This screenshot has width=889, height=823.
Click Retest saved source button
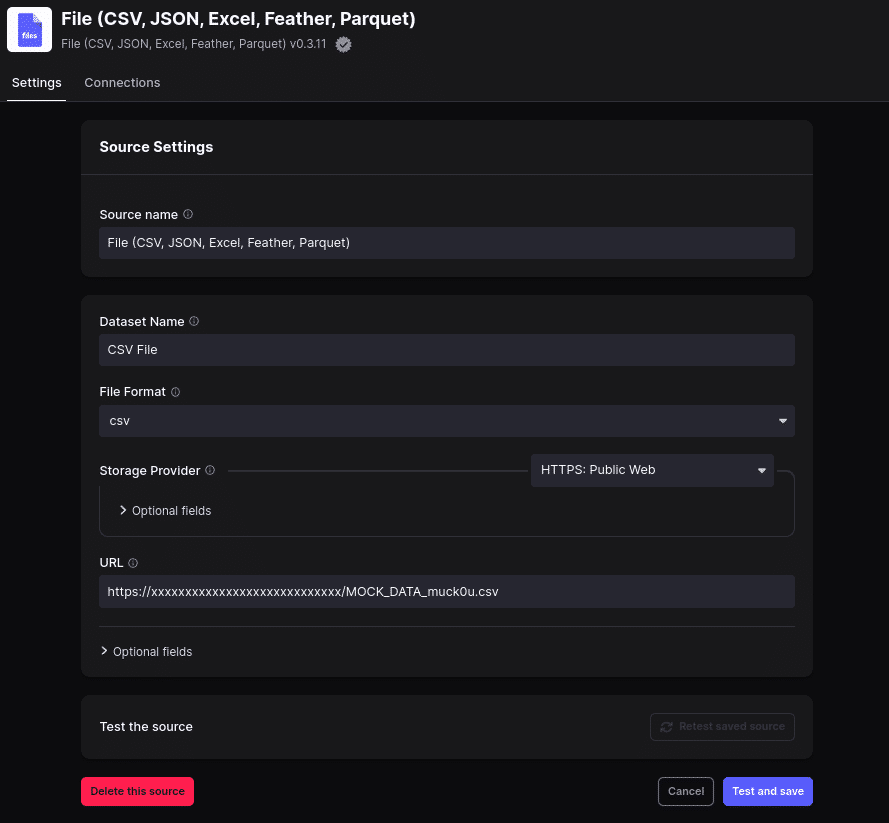click(x=722, y=727)
